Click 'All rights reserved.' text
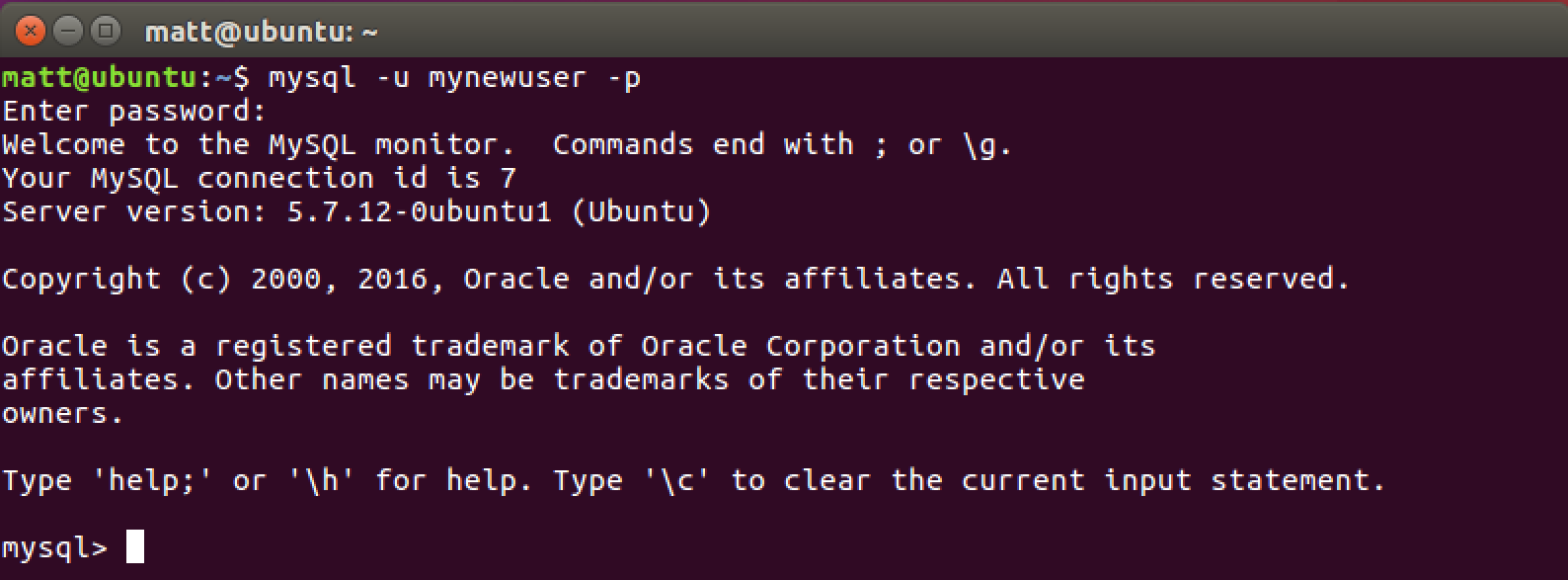This screenshot has width=1568, height=580. pyautogui.click(x=1173, y=279)
